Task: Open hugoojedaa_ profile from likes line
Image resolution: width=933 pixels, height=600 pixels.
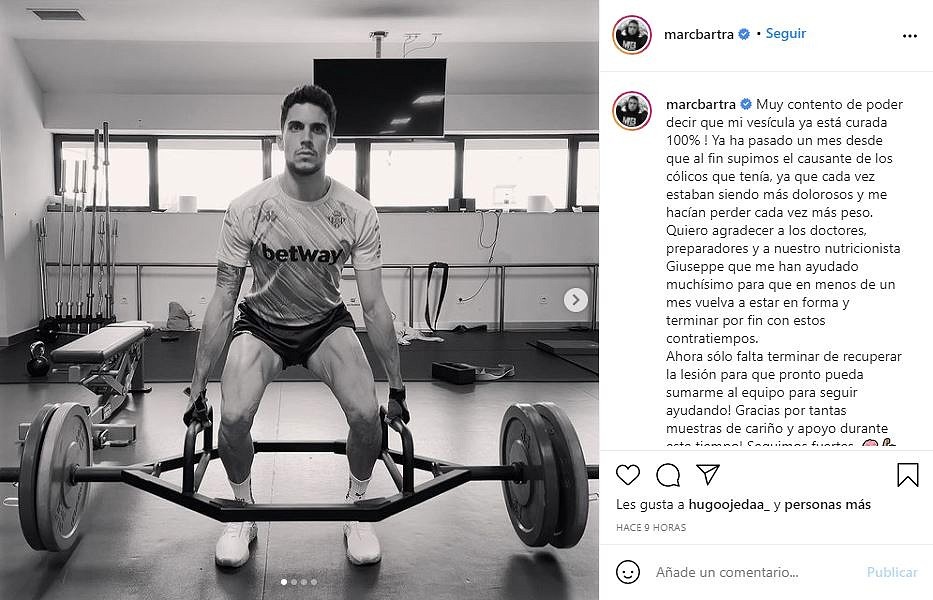Action: click(x=729, y=505)
